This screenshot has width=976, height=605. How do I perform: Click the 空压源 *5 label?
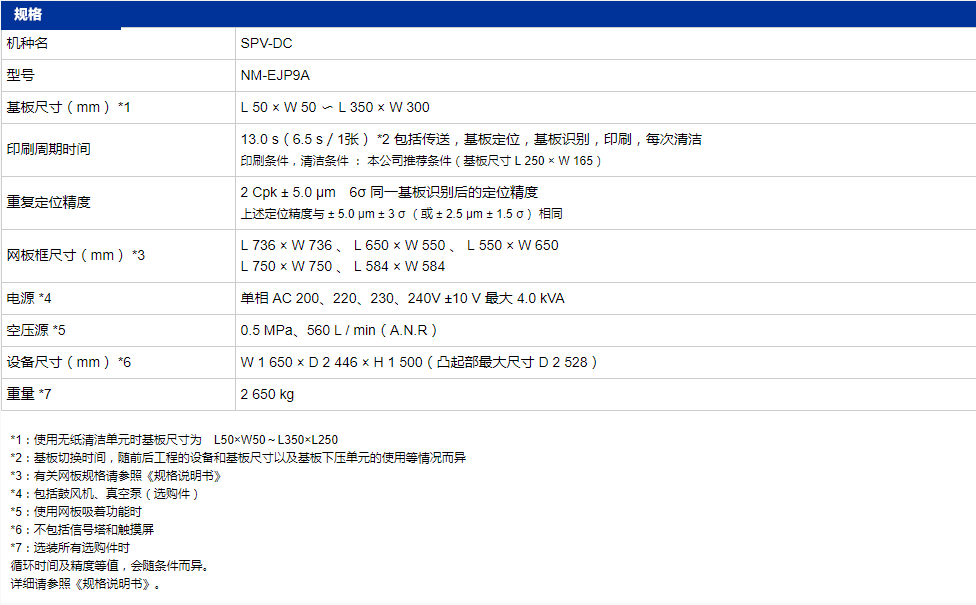(x=36, y=330)
